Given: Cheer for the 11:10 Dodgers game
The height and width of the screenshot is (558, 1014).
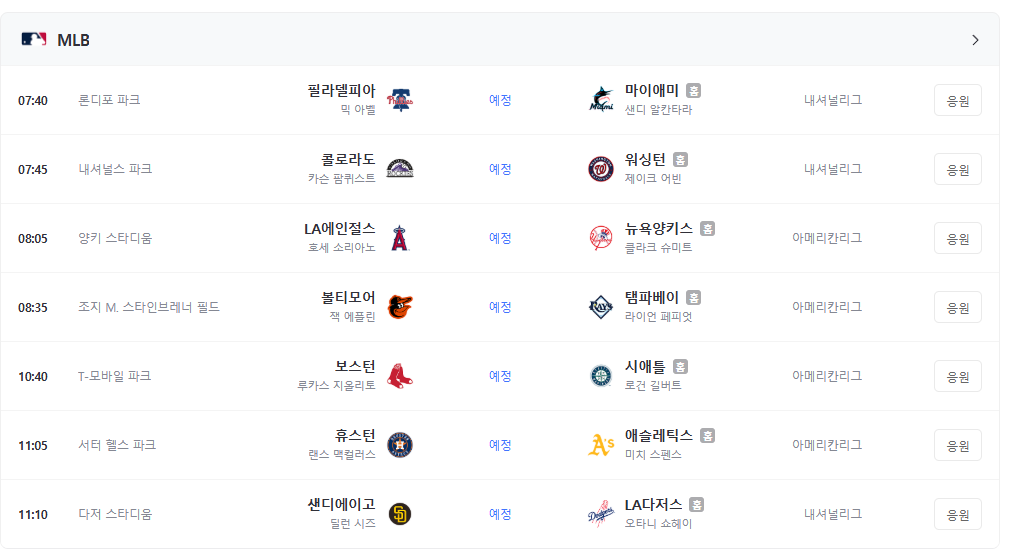Looking at the screenshot, I should 958,515.
